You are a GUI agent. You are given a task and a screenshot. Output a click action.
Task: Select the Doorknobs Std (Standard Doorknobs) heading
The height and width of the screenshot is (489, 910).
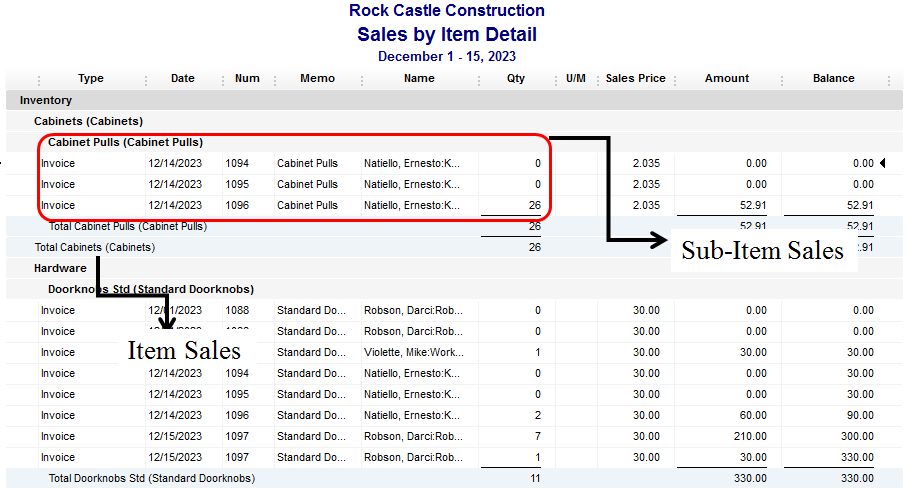tap(150, 289)
